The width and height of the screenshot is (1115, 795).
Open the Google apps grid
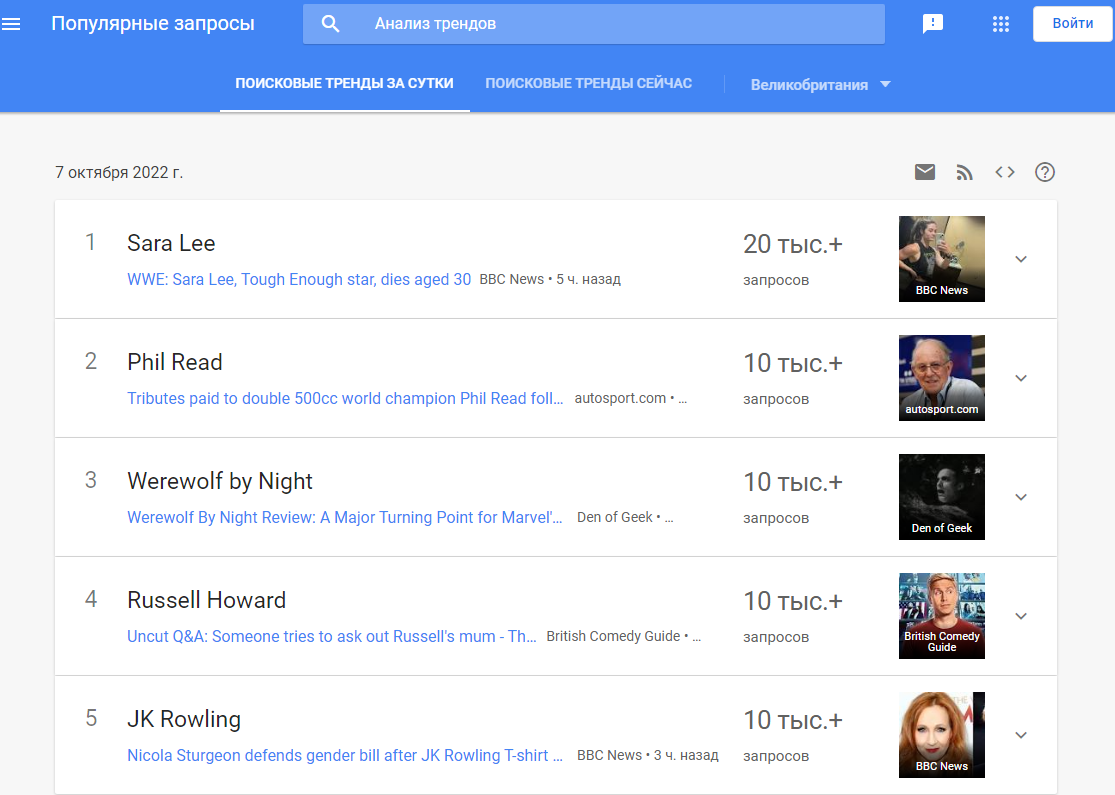1001,24
